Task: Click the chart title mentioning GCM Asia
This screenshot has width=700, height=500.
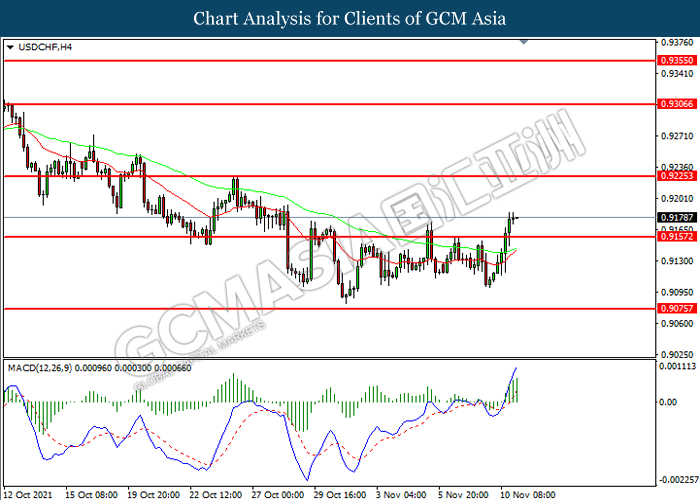Action: tap(350, 18)
